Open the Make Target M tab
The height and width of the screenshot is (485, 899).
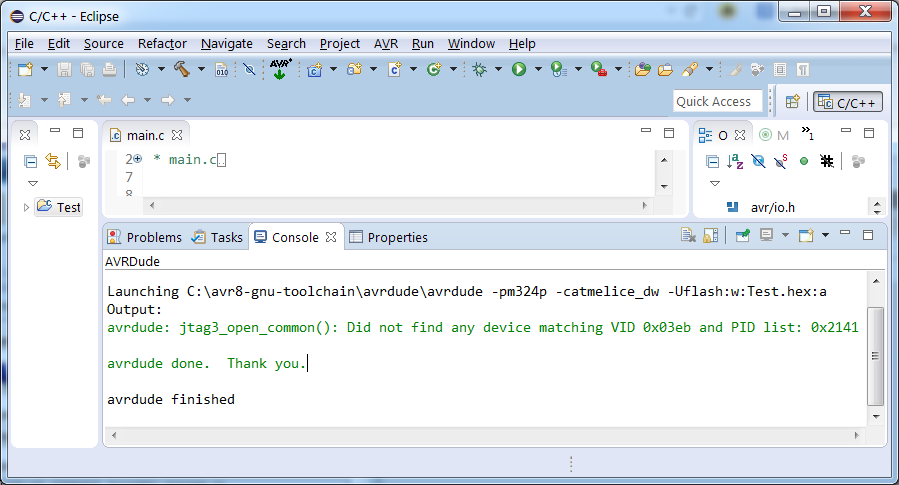tap(774, 135)
